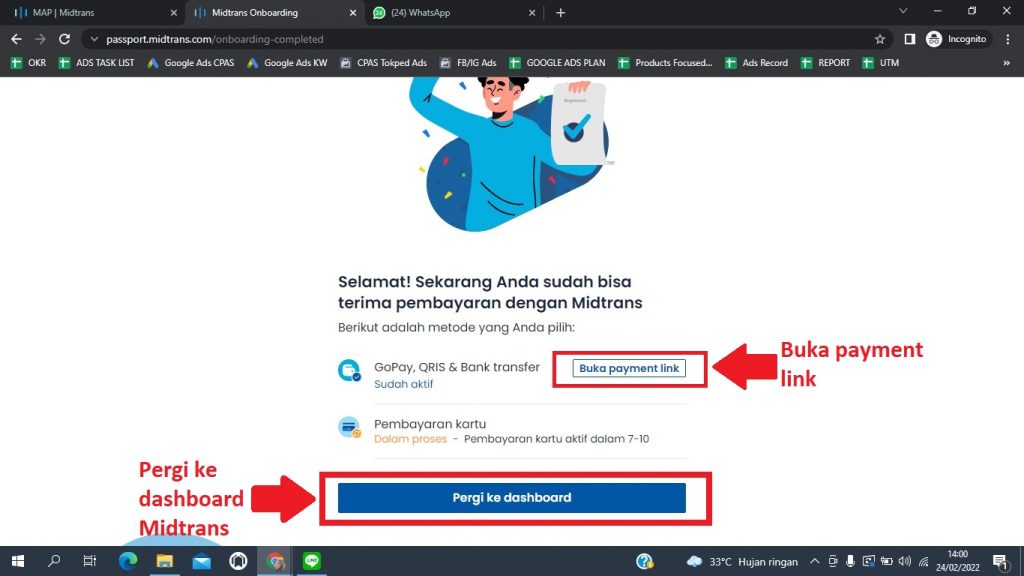Viewport: 1024px width, 576px height.
Task: Click the Pergi ke dashboard button
Action: coord(511,498)
